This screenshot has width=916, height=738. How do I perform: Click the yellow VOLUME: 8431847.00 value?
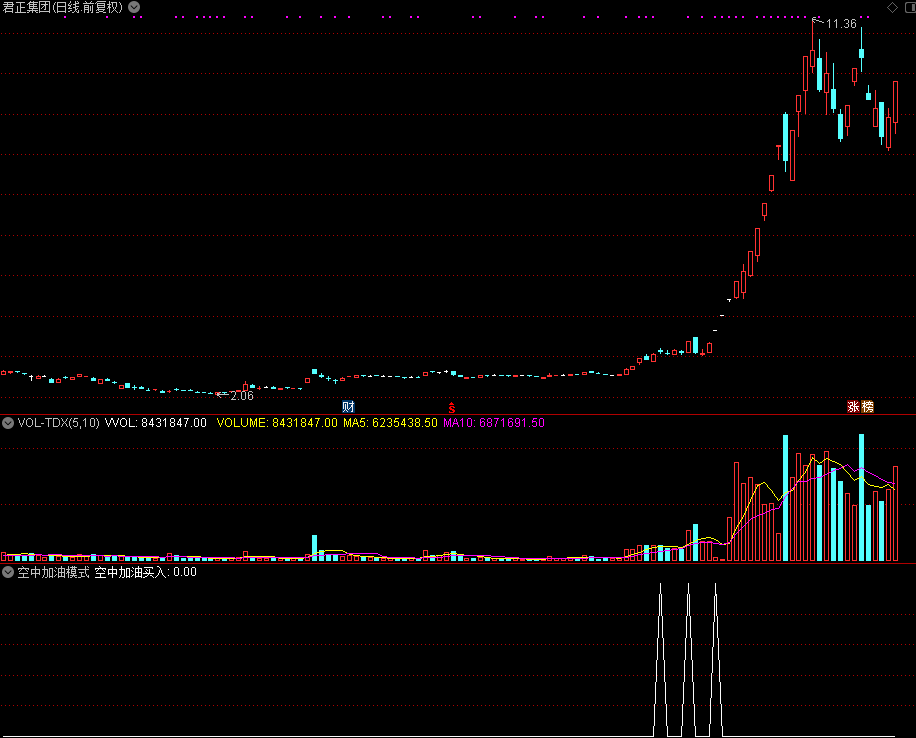click(x=277, y=422)
